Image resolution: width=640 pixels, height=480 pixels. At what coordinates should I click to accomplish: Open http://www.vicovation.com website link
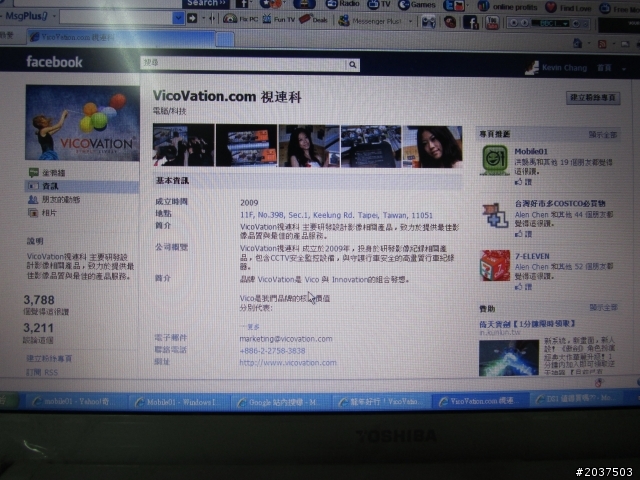(288, 362)
